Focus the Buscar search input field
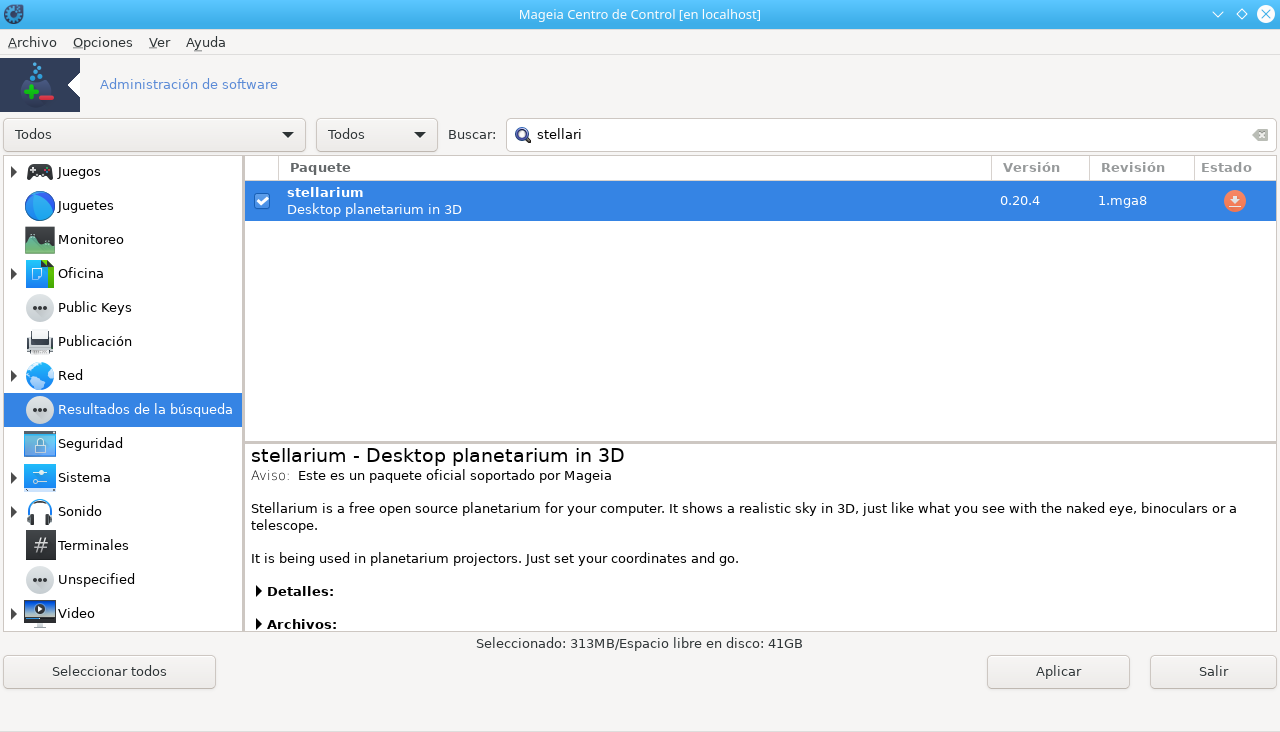1280x732 pixels. pyautogui.click(x=890, y=135)
